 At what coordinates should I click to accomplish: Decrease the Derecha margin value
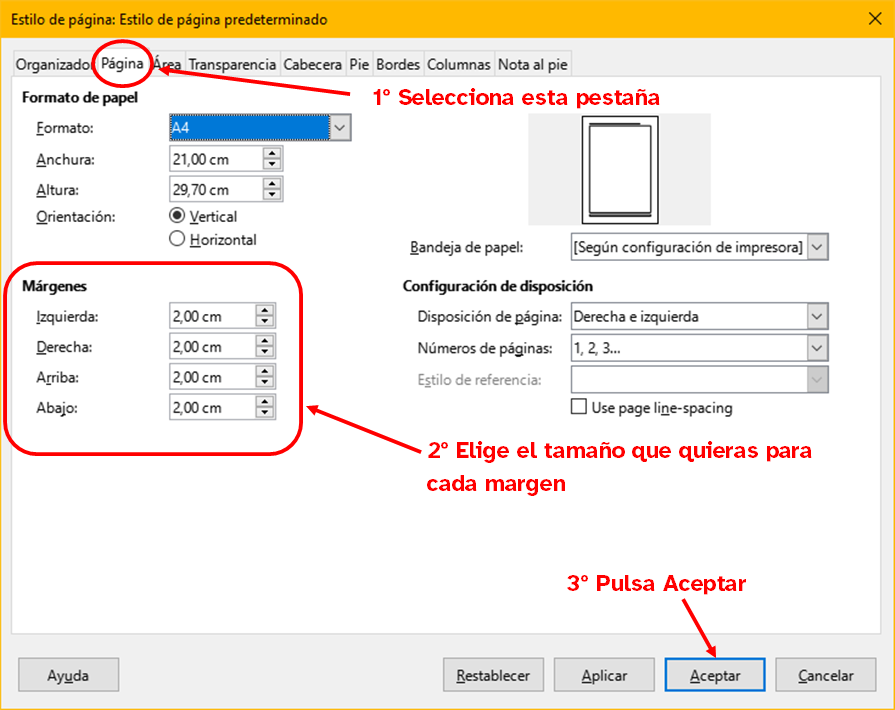point(264,353)
